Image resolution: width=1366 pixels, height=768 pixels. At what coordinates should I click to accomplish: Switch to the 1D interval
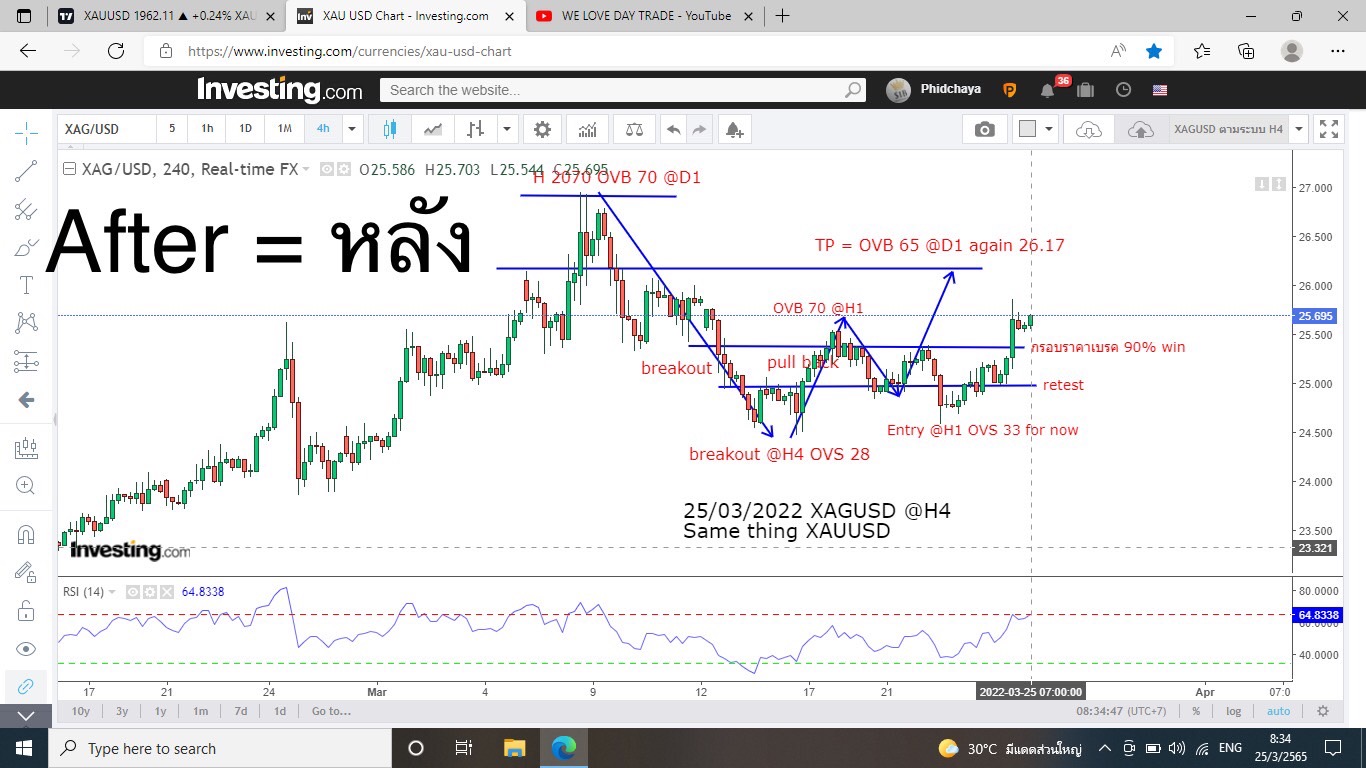(x=245, y=129)
